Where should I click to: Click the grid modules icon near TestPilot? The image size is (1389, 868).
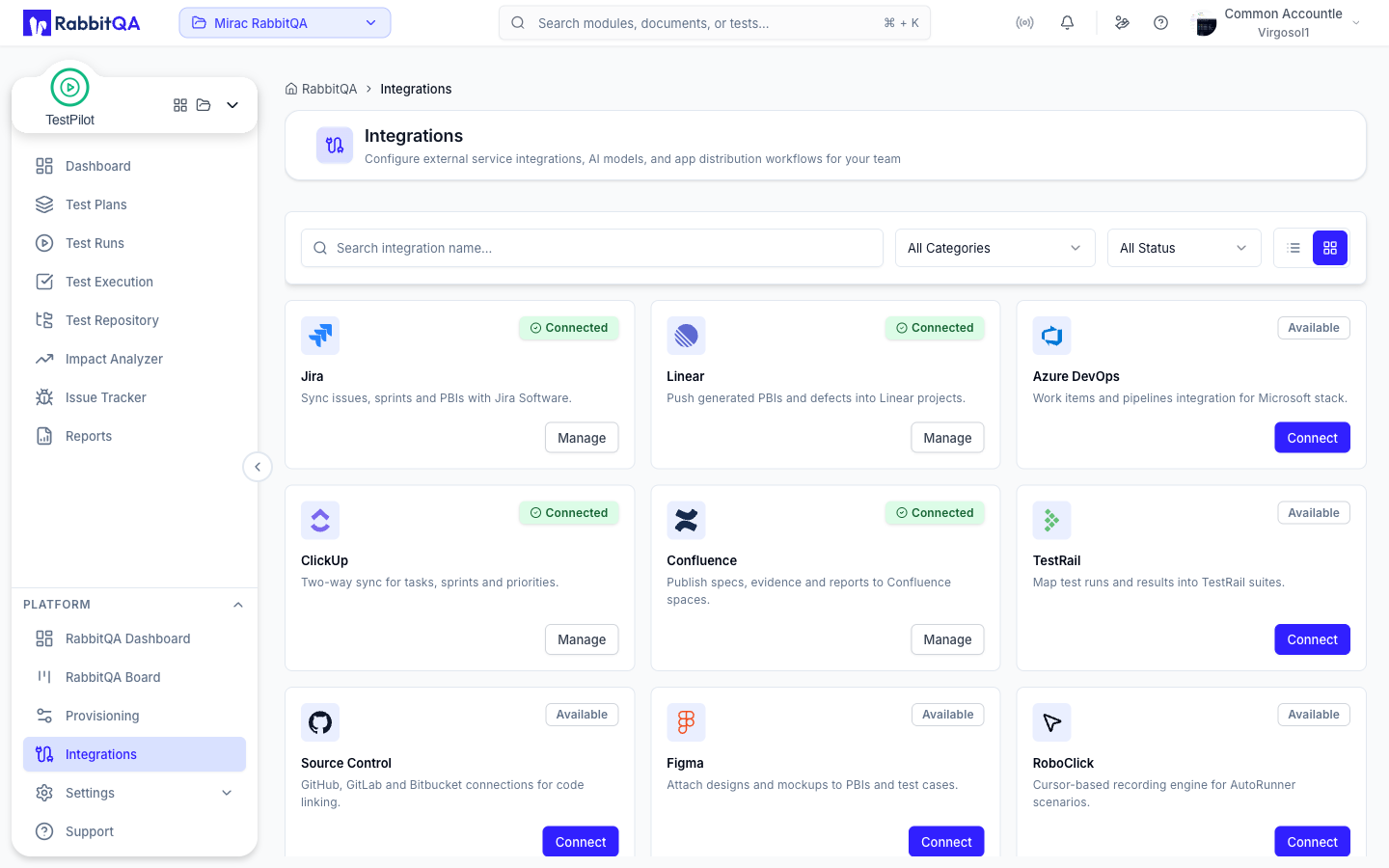[x=180, y=105]
